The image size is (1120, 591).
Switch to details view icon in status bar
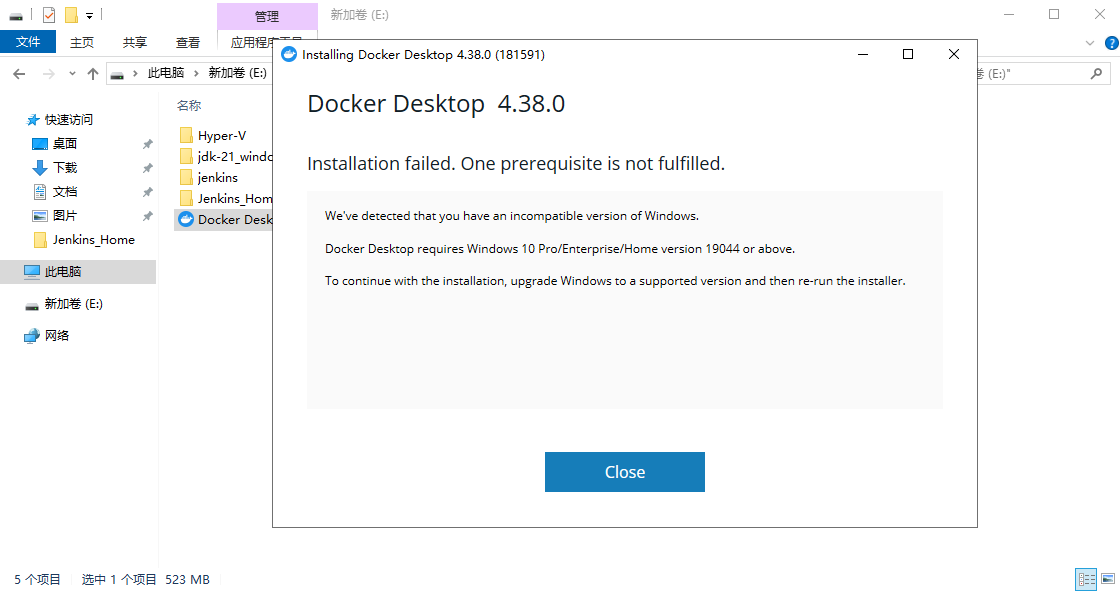pos(1086,579)
